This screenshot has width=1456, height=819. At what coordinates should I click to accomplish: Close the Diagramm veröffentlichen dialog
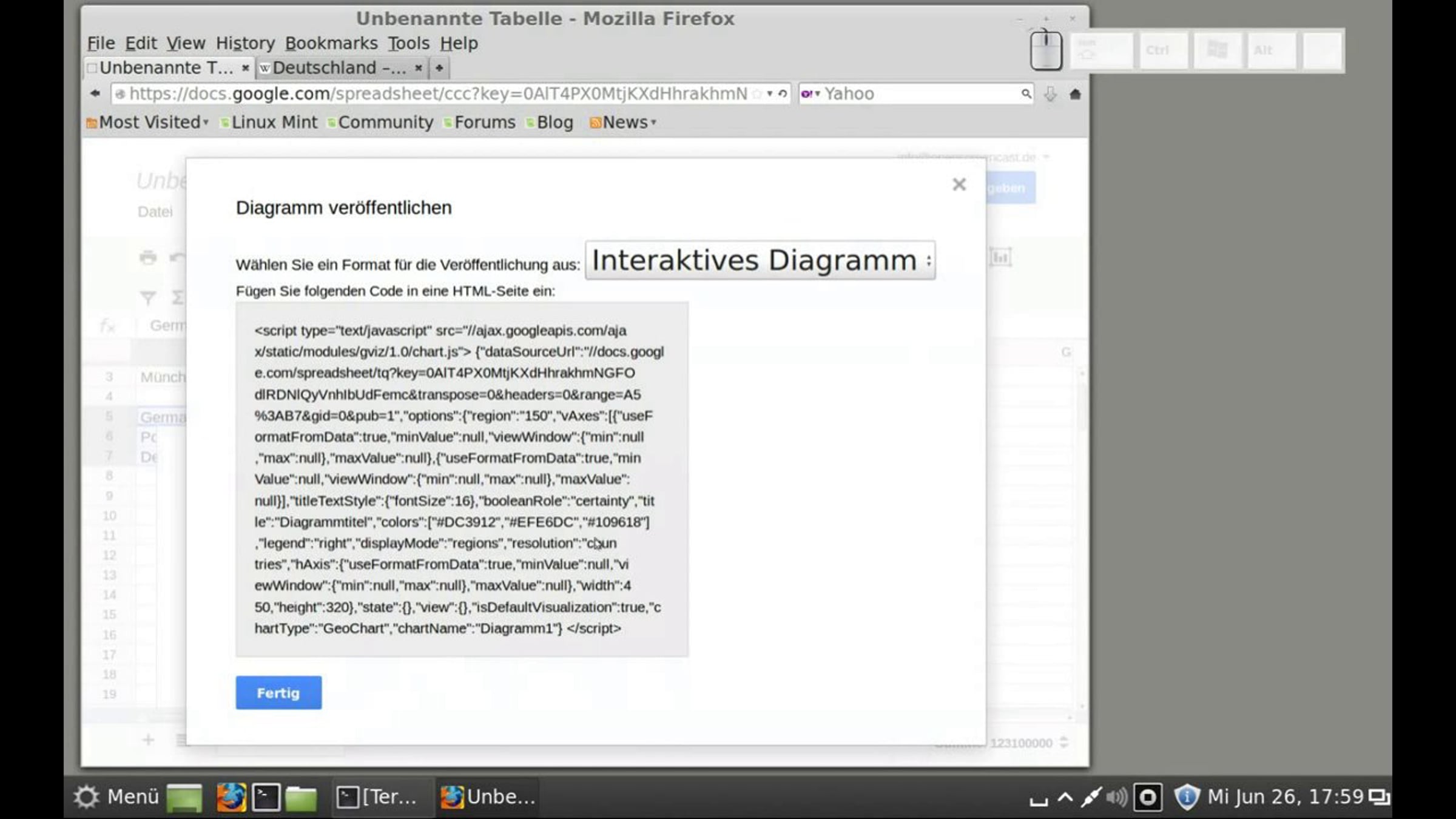click(959, 184)
